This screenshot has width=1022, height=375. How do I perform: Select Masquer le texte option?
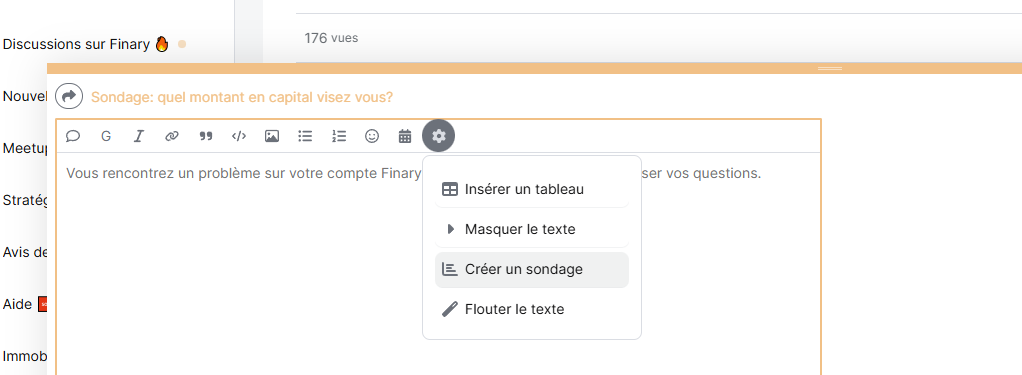point(532,230)
